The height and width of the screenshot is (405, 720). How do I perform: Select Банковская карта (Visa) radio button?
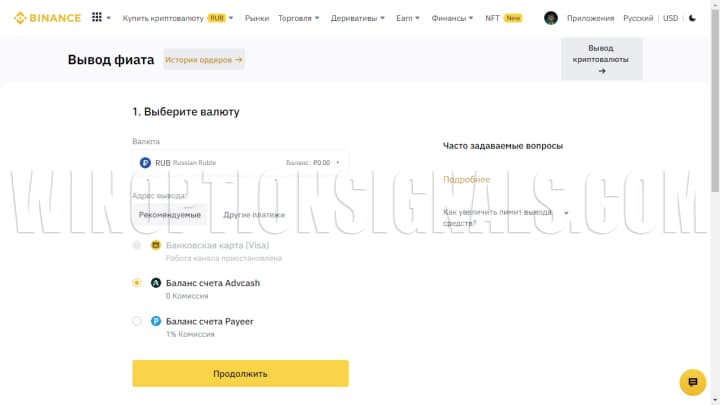137,245
